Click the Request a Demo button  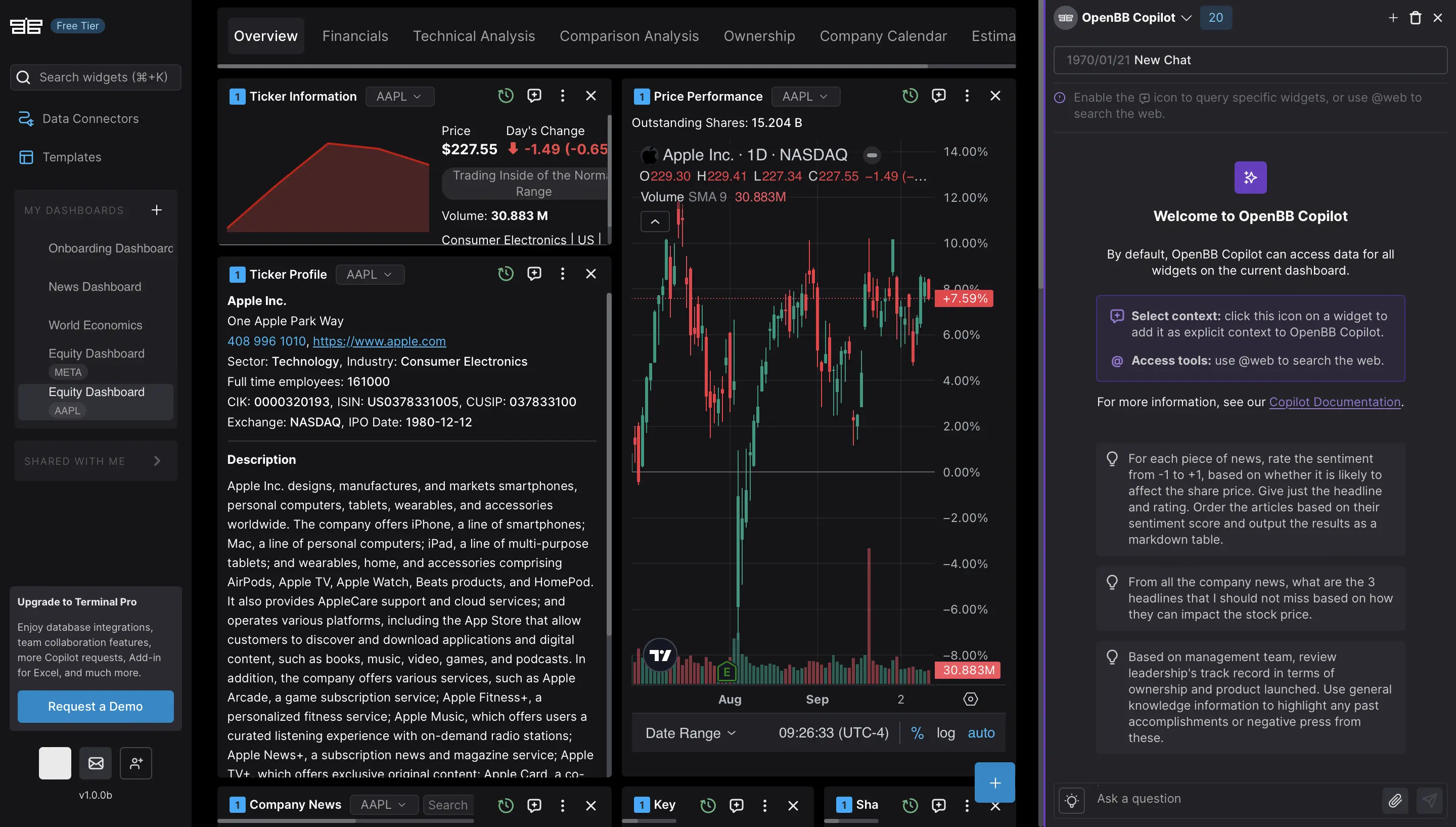click(96, 706)
